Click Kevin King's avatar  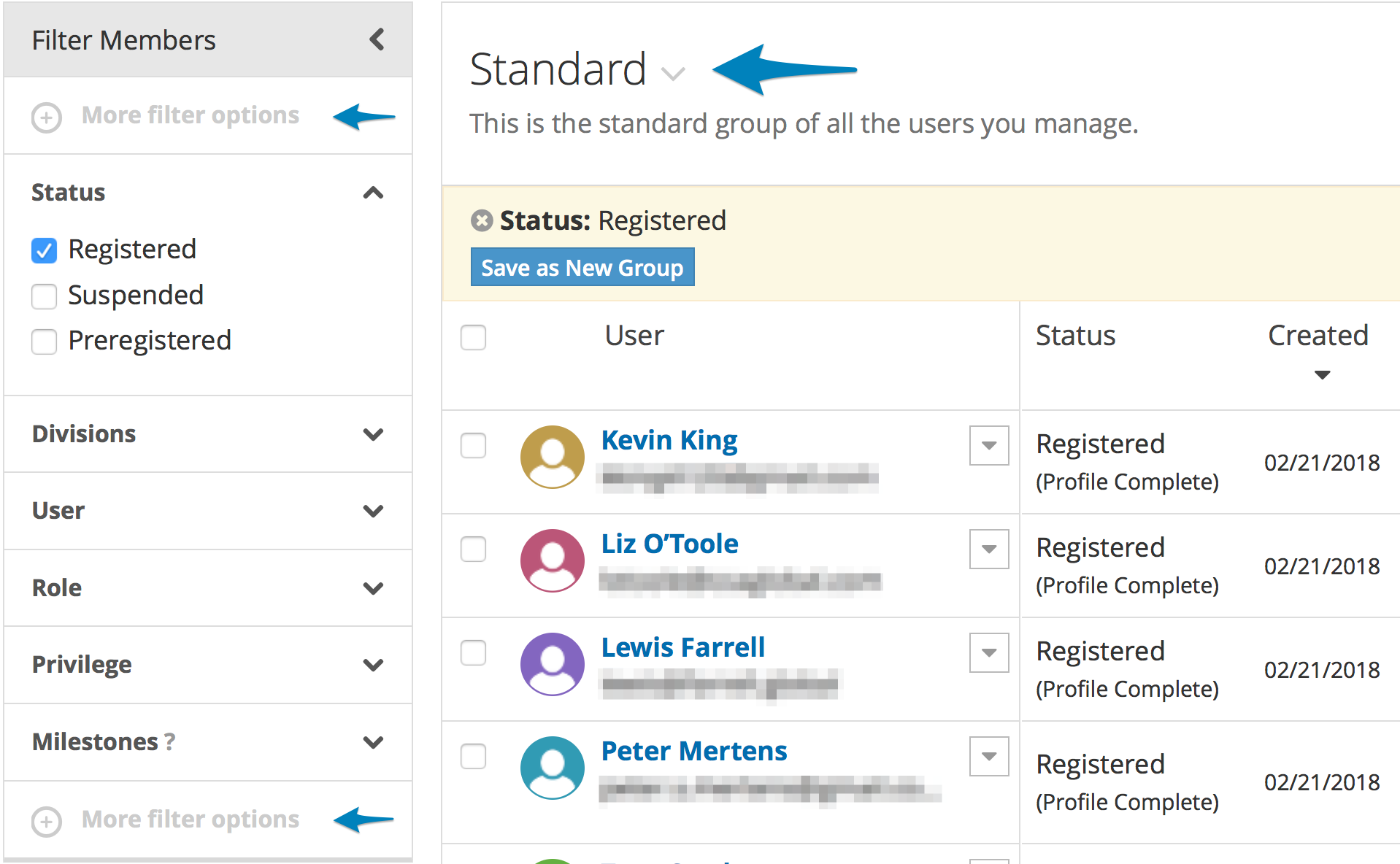click(552, 457)
